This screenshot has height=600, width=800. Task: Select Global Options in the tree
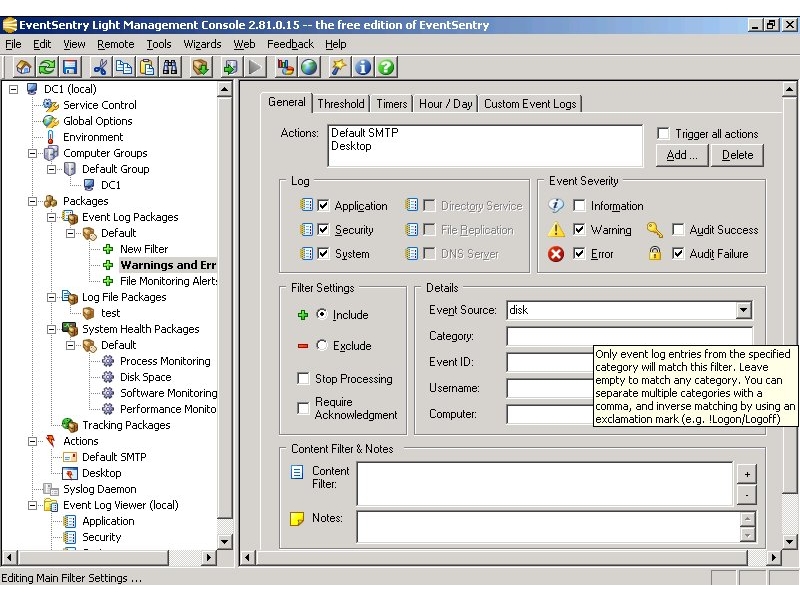(x=97, y=121)
